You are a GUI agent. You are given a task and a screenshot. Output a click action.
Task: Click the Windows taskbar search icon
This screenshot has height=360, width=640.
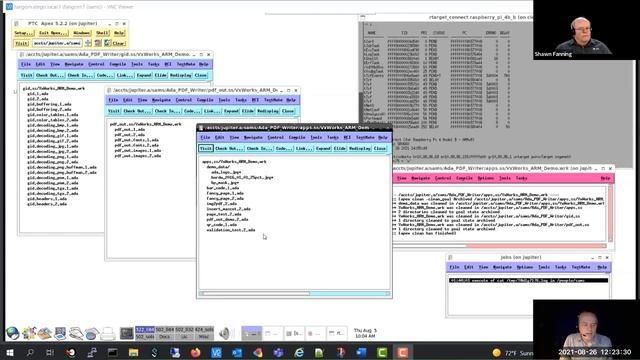pyautogui.click(x=30, y=352)
